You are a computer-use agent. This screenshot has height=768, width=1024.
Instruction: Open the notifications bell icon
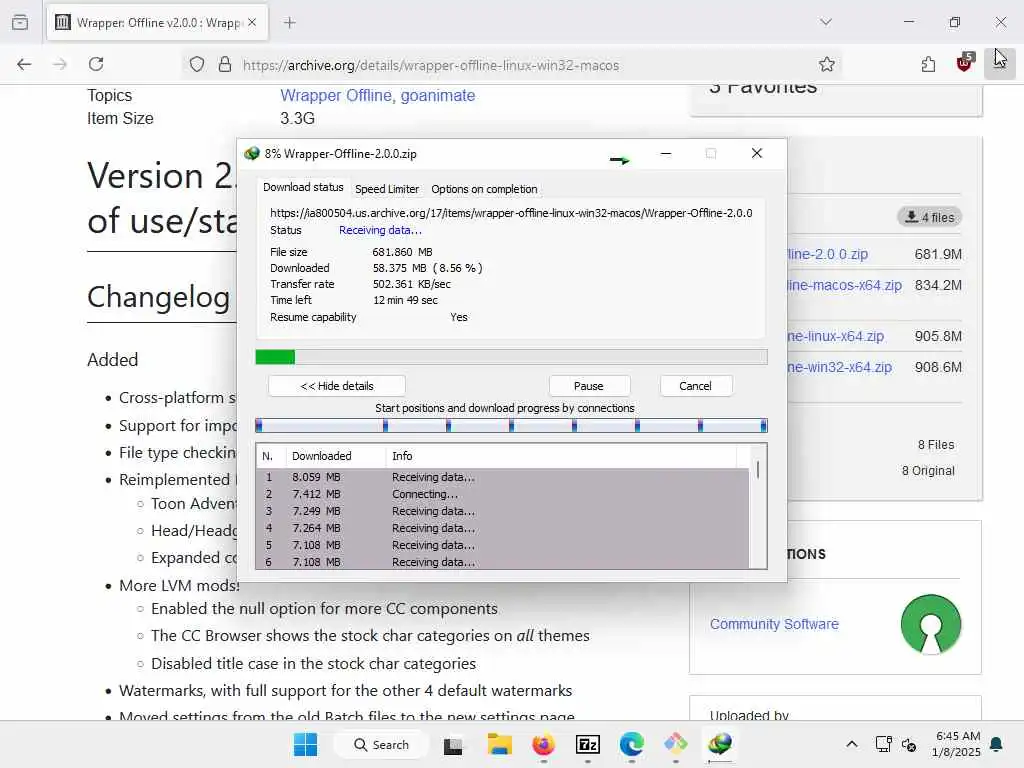point(996,744)
